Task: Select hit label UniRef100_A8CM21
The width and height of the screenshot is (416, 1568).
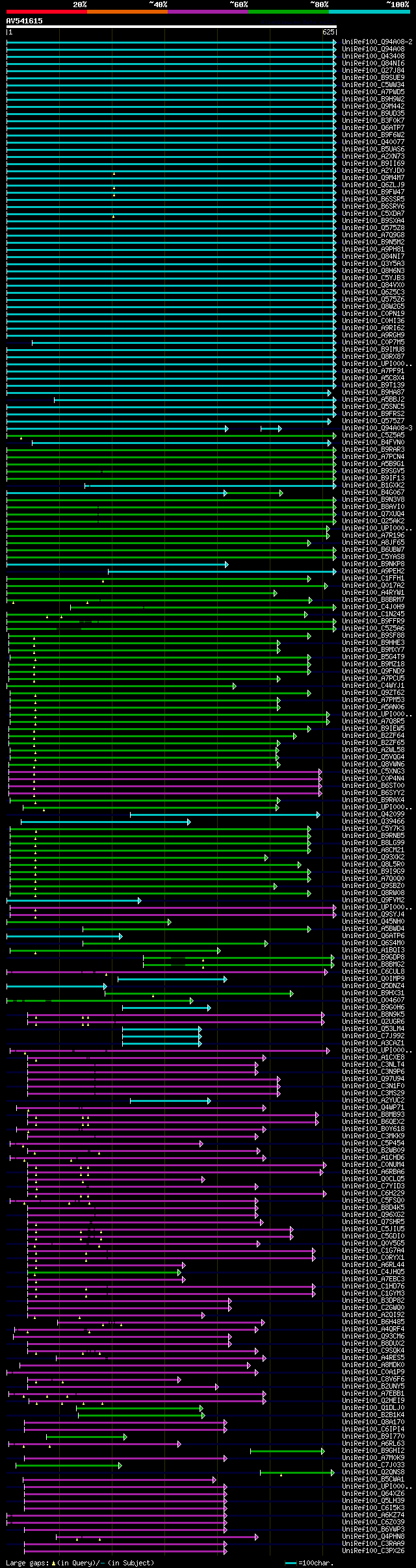Action: (x=373, y=850)
